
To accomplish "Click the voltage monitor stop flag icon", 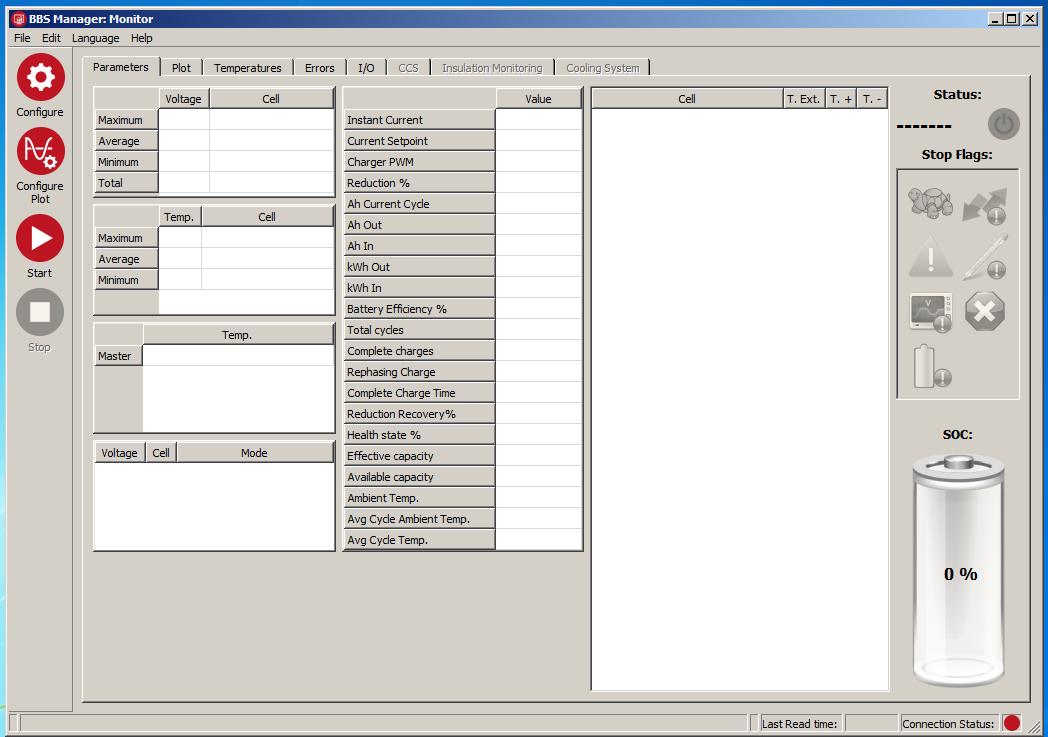I will point(928,311).
